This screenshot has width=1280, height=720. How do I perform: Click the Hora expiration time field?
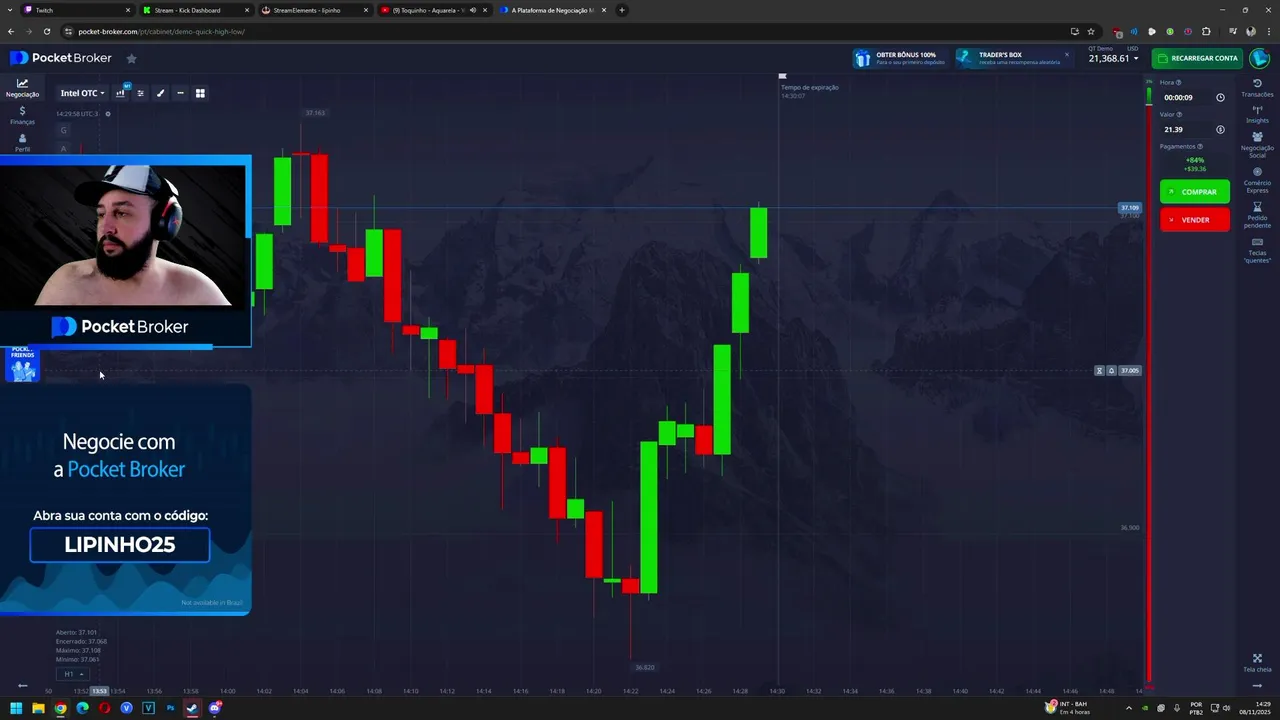coord(1186,98)
